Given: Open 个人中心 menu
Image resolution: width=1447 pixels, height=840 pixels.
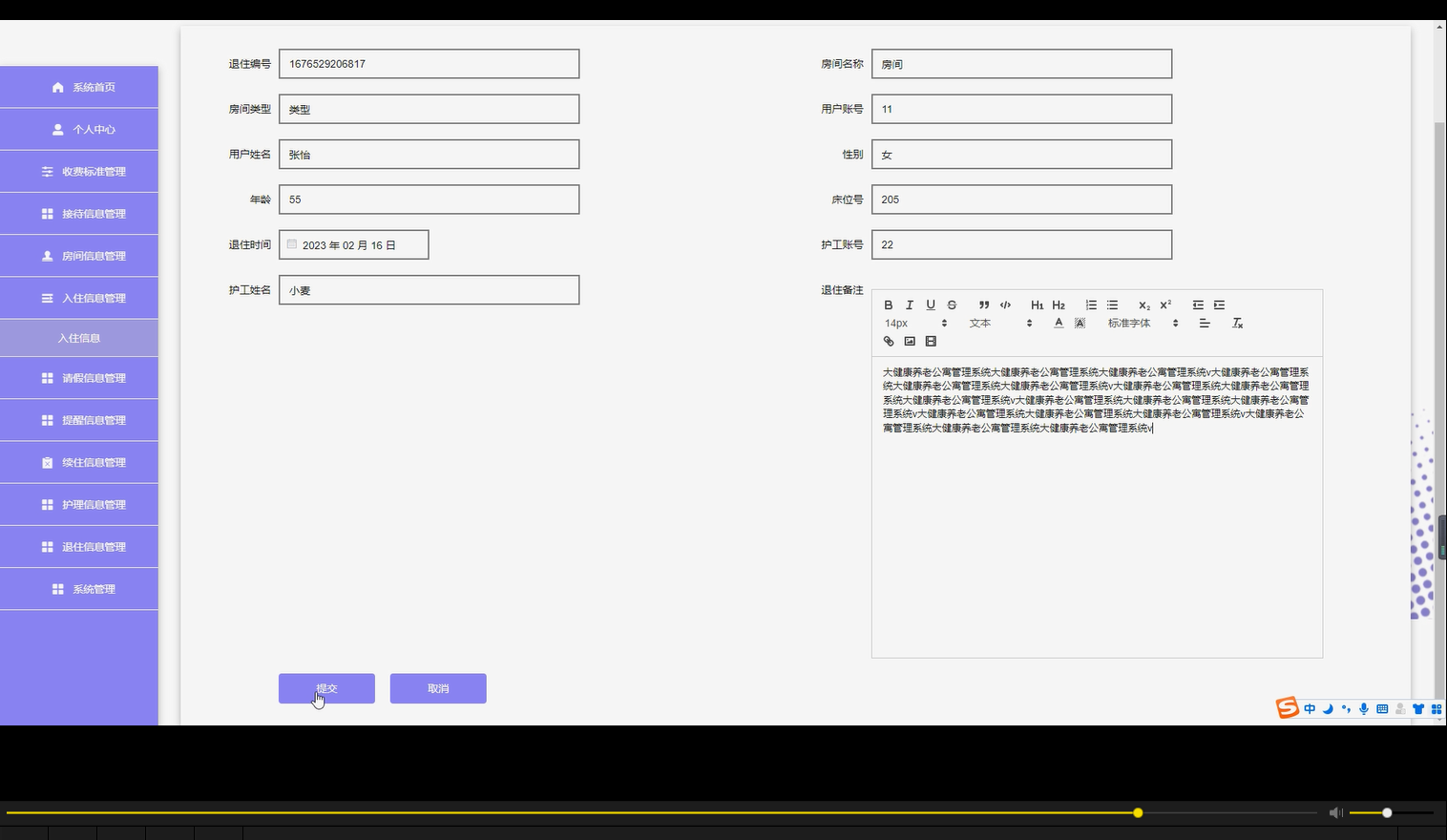Looking at the screenshot, I should 79,129.
